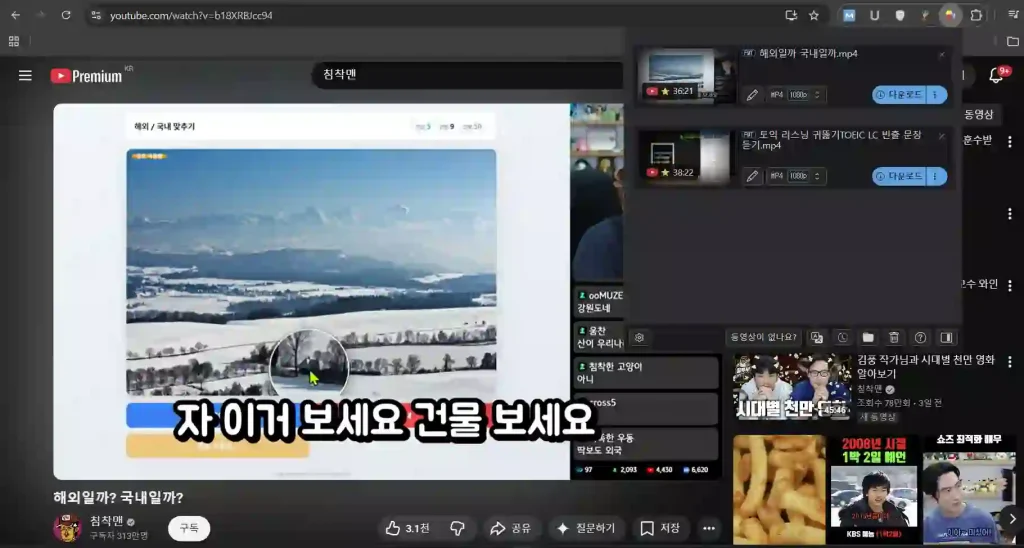Like the video with 3.1천 thumbs up

pos(410,528)
